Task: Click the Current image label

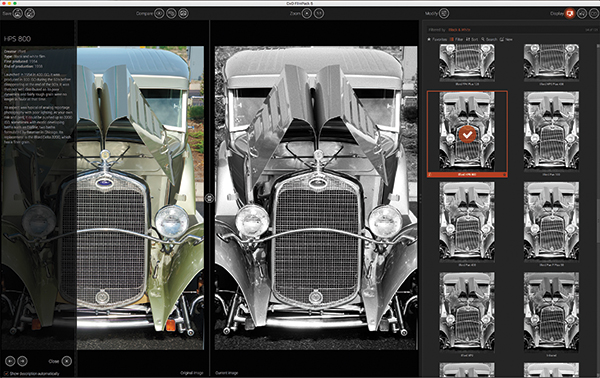Action: coord(227,373)
